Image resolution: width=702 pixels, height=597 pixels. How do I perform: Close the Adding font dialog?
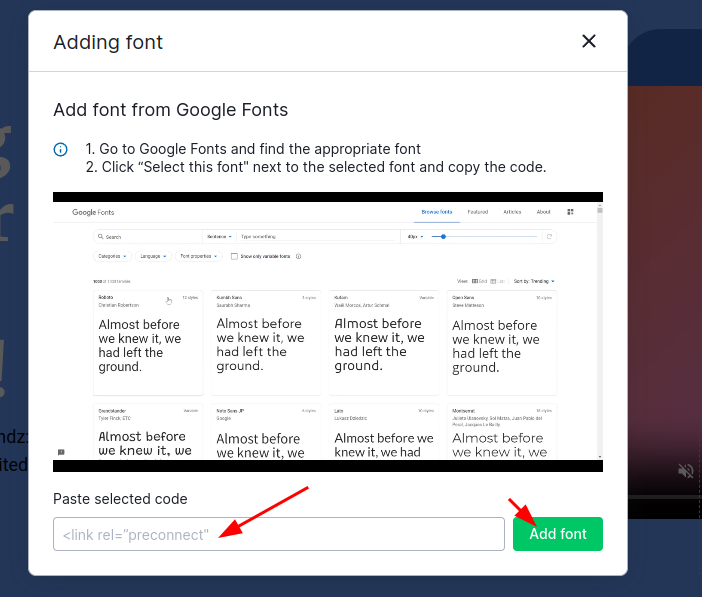pyautogui.click(x=589, y=41)
